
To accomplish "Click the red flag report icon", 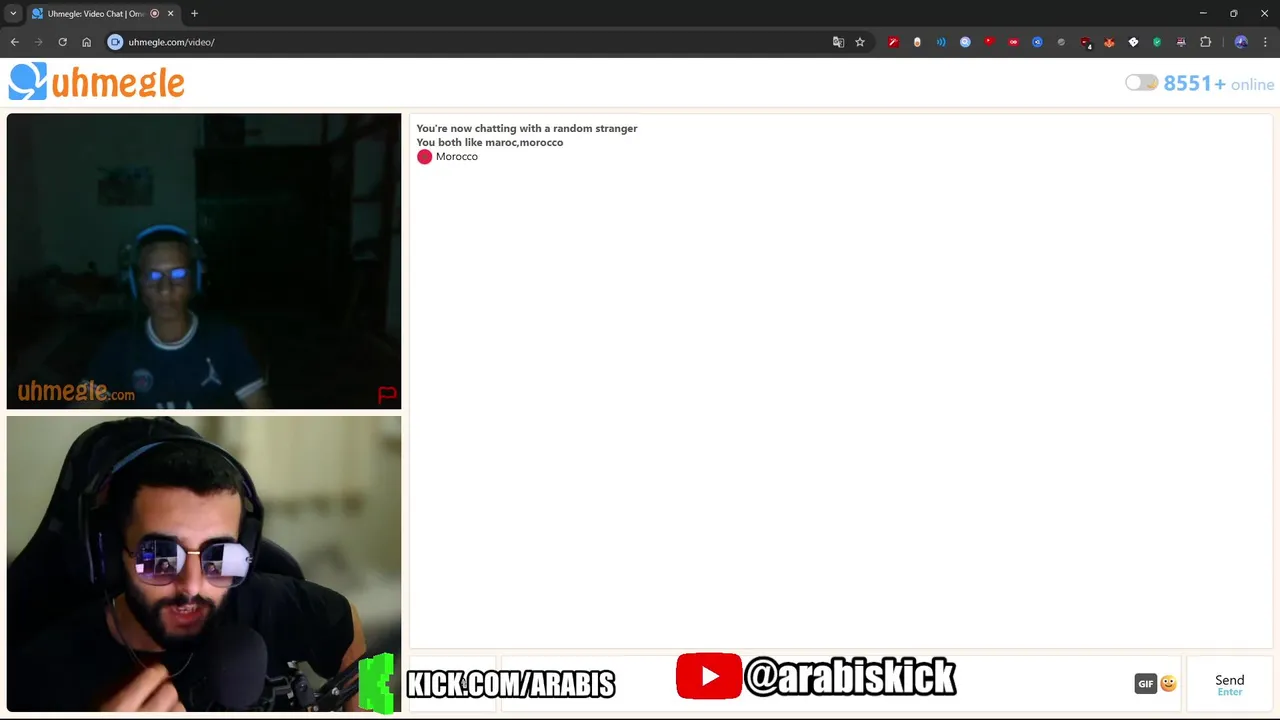I will click(387, 395).
